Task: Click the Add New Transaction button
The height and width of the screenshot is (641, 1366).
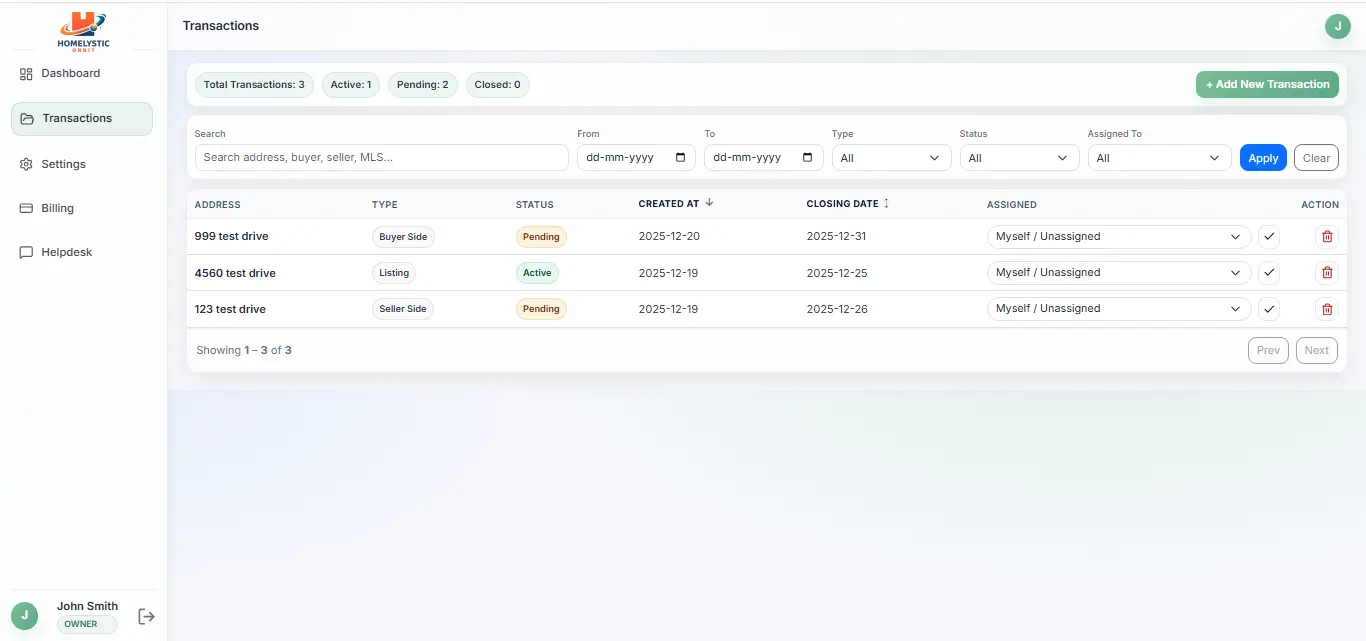Action: tap(1267, 84)
